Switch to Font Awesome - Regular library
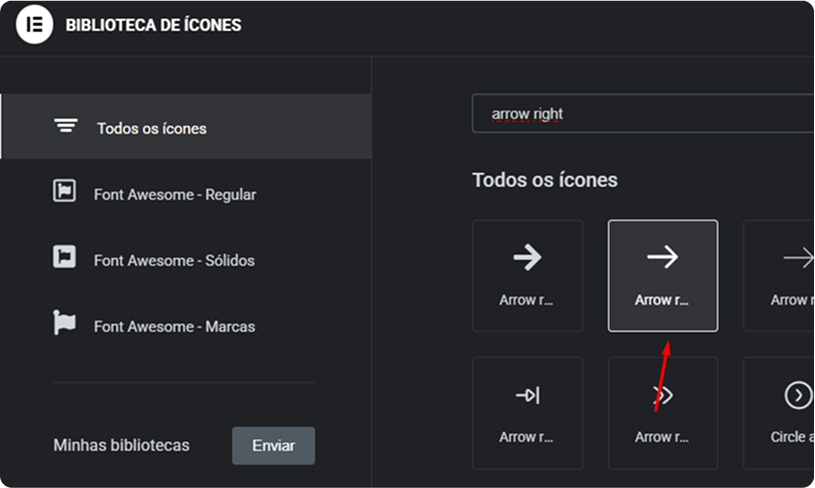Viewport: 815px width, 488px height. (x=175, y=194)
